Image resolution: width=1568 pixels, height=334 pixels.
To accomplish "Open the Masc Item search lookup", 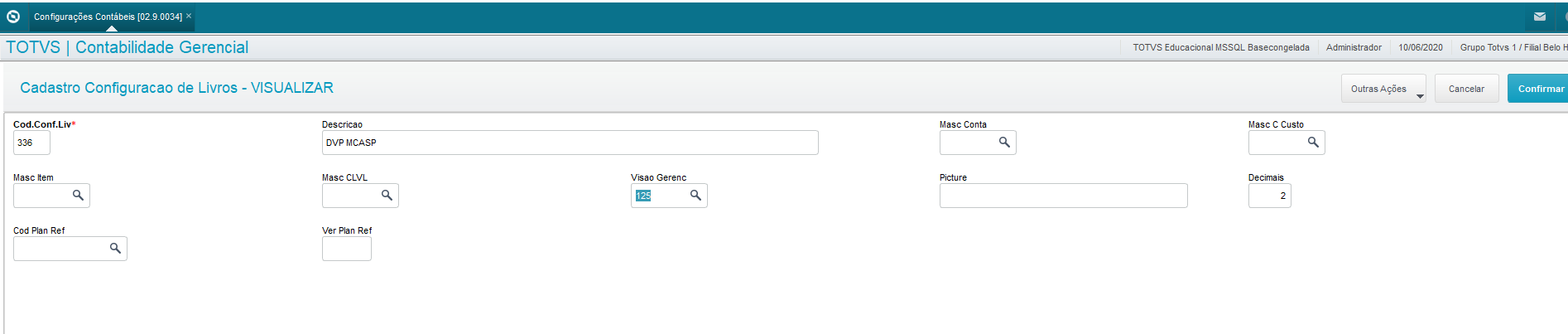I will click(x=78, y=196).
